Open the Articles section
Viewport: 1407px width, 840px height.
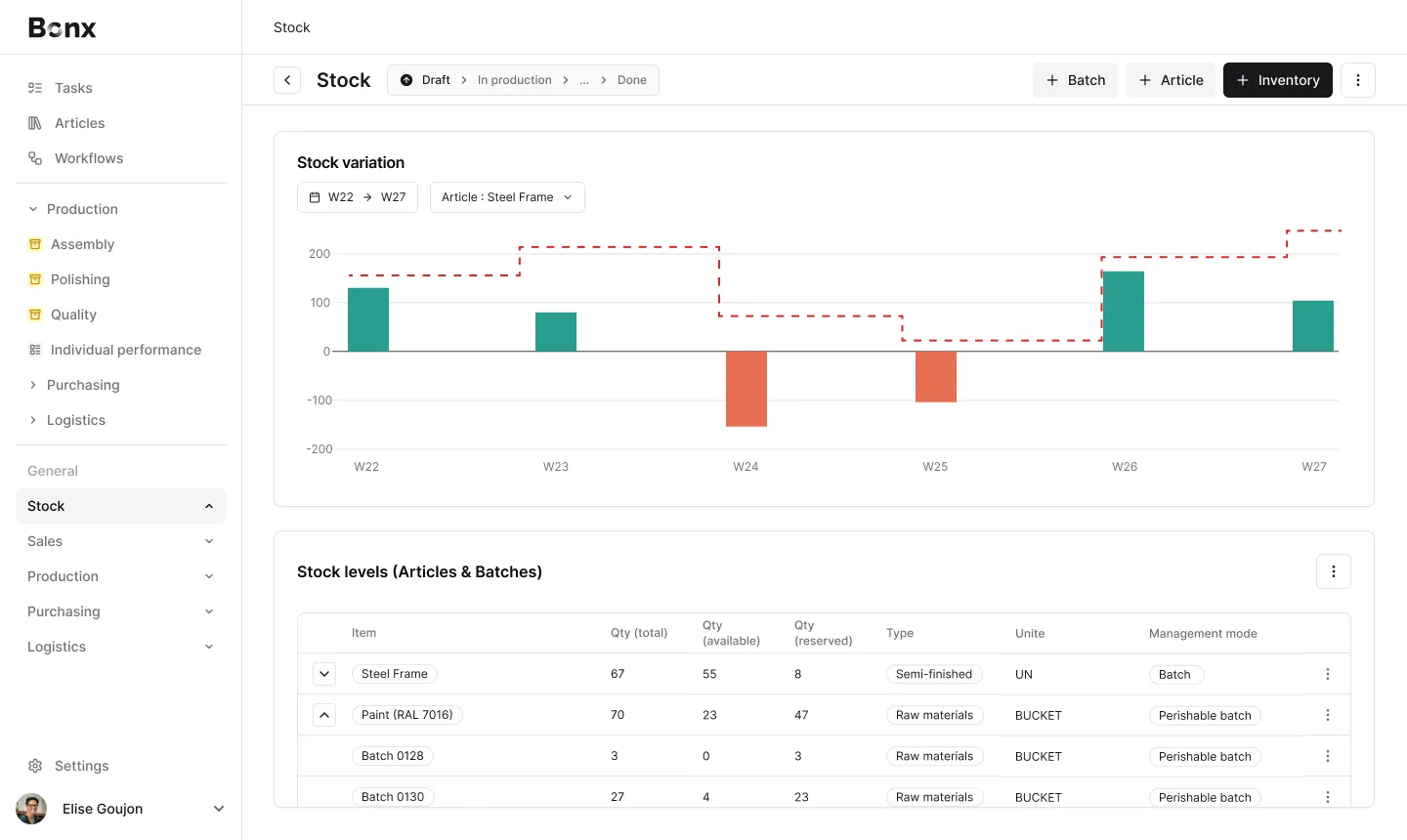(x=66, y=123)
